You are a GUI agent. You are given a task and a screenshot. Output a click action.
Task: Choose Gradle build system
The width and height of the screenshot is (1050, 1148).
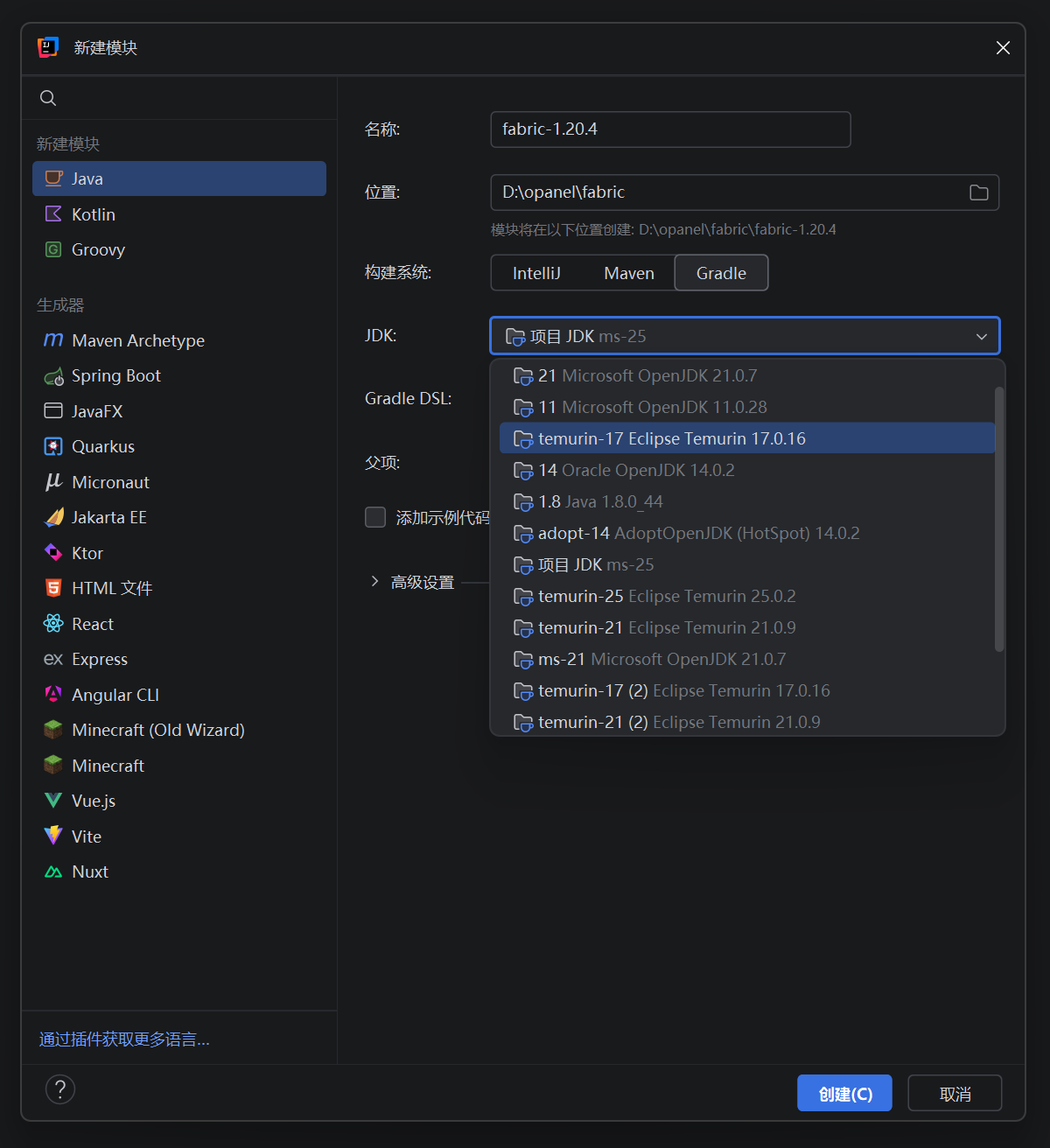point(721,273)
